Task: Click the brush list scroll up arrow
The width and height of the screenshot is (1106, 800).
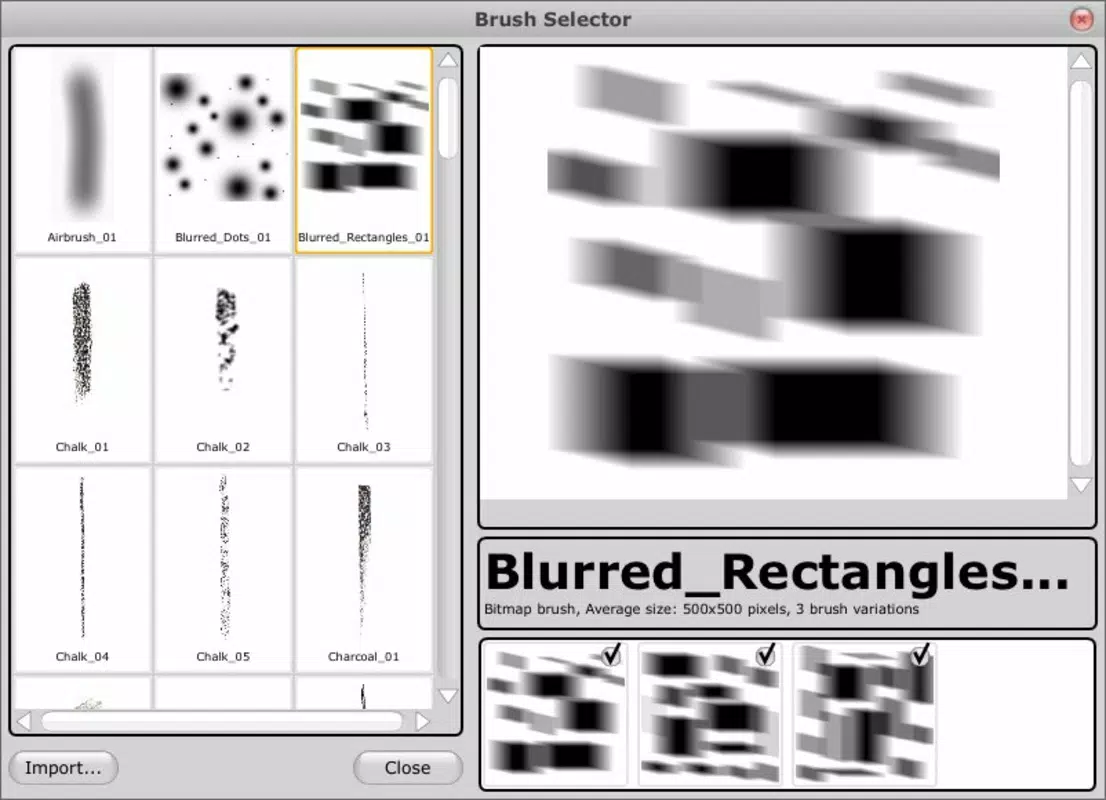Action: pos(448,61)
